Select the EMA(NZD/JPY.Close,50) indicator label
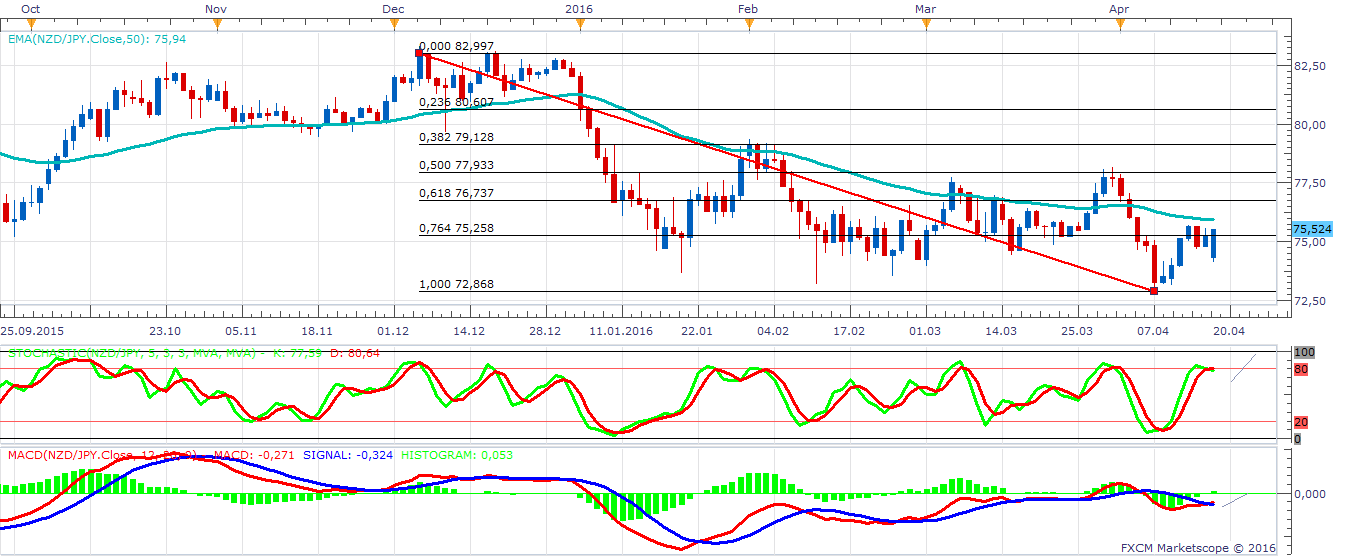The height and width of the screenshot is (556, 1349). click(97, 39)
